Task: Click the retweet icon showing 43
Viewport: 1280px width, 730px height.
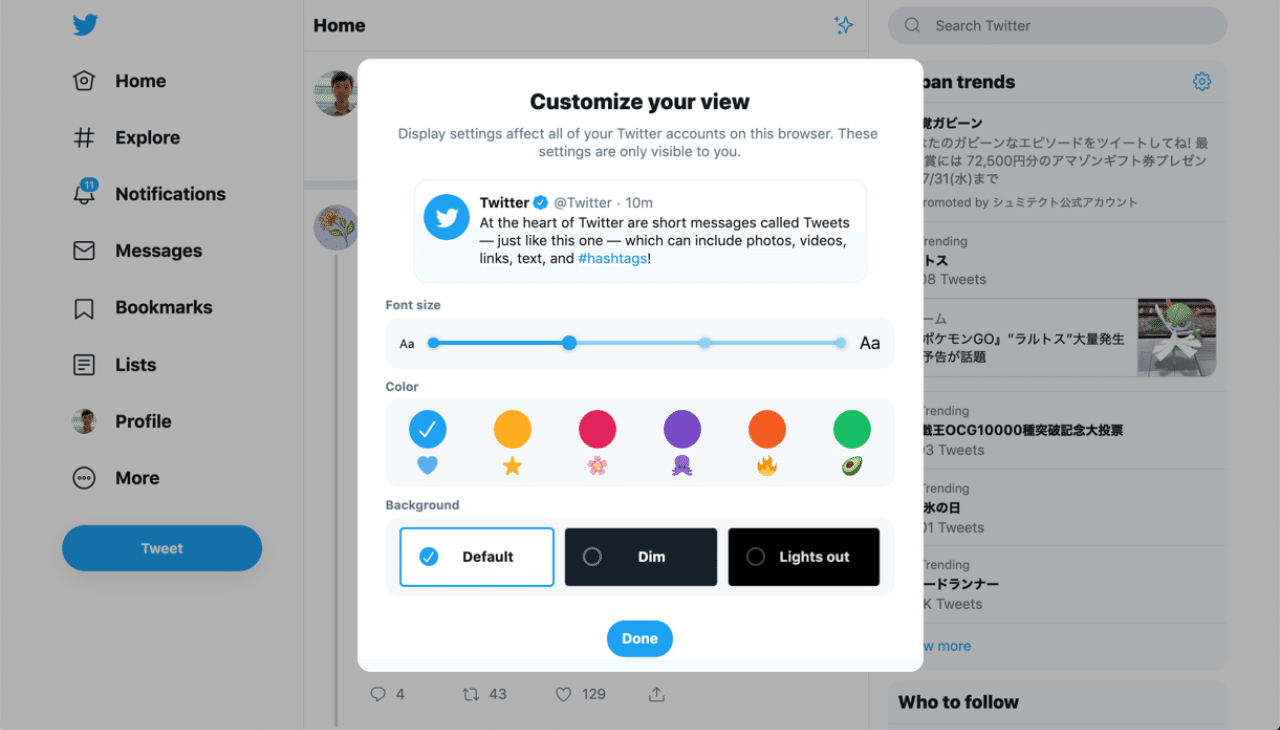Action: [470, 694]
